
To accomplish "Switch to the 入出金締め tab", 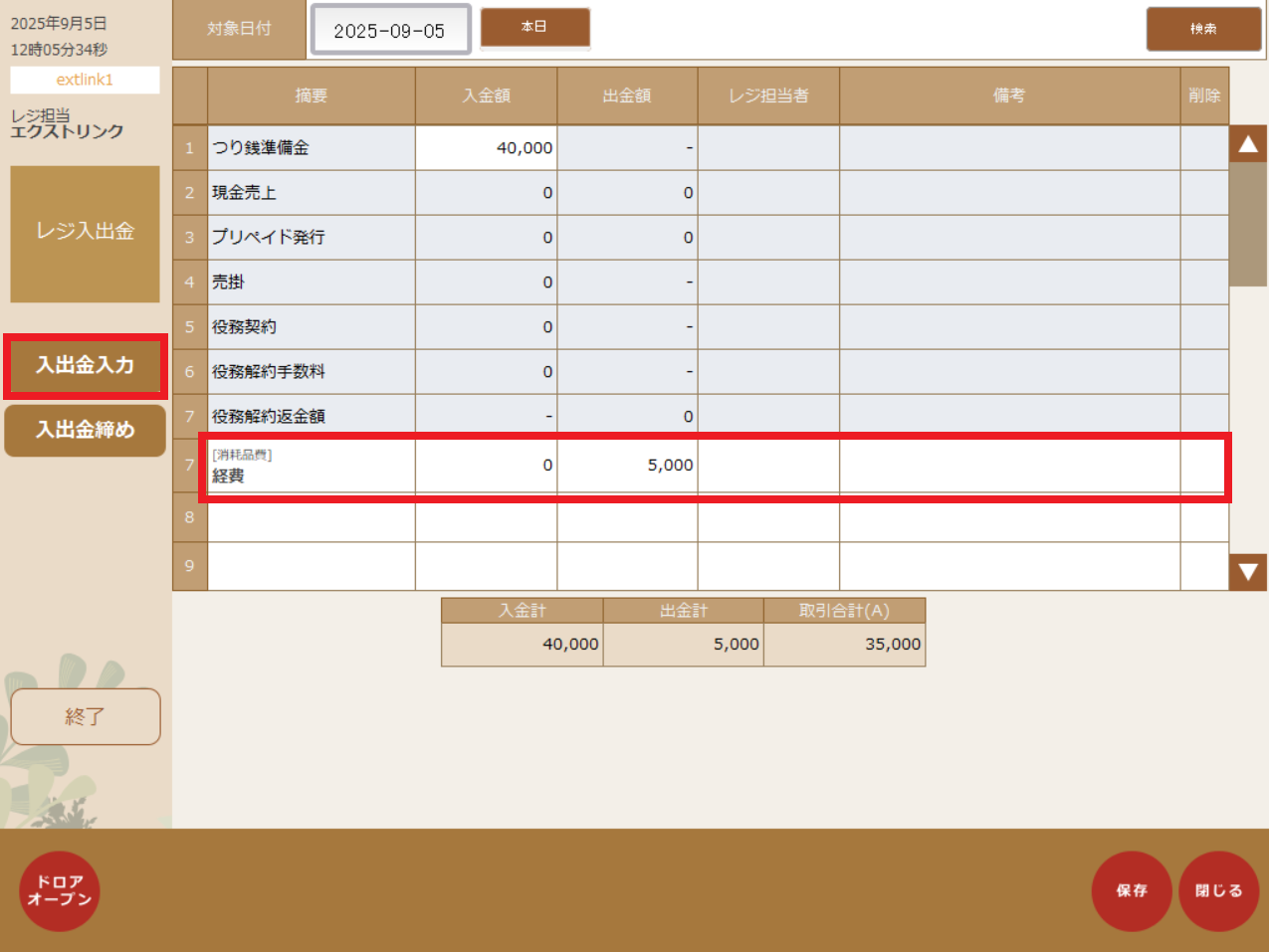I will point(85,430).
